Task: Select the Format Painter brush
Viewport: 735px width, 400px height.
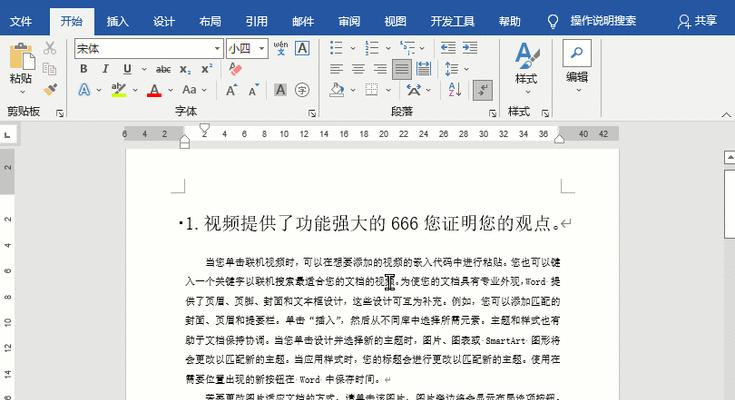Action: point(49,89)
